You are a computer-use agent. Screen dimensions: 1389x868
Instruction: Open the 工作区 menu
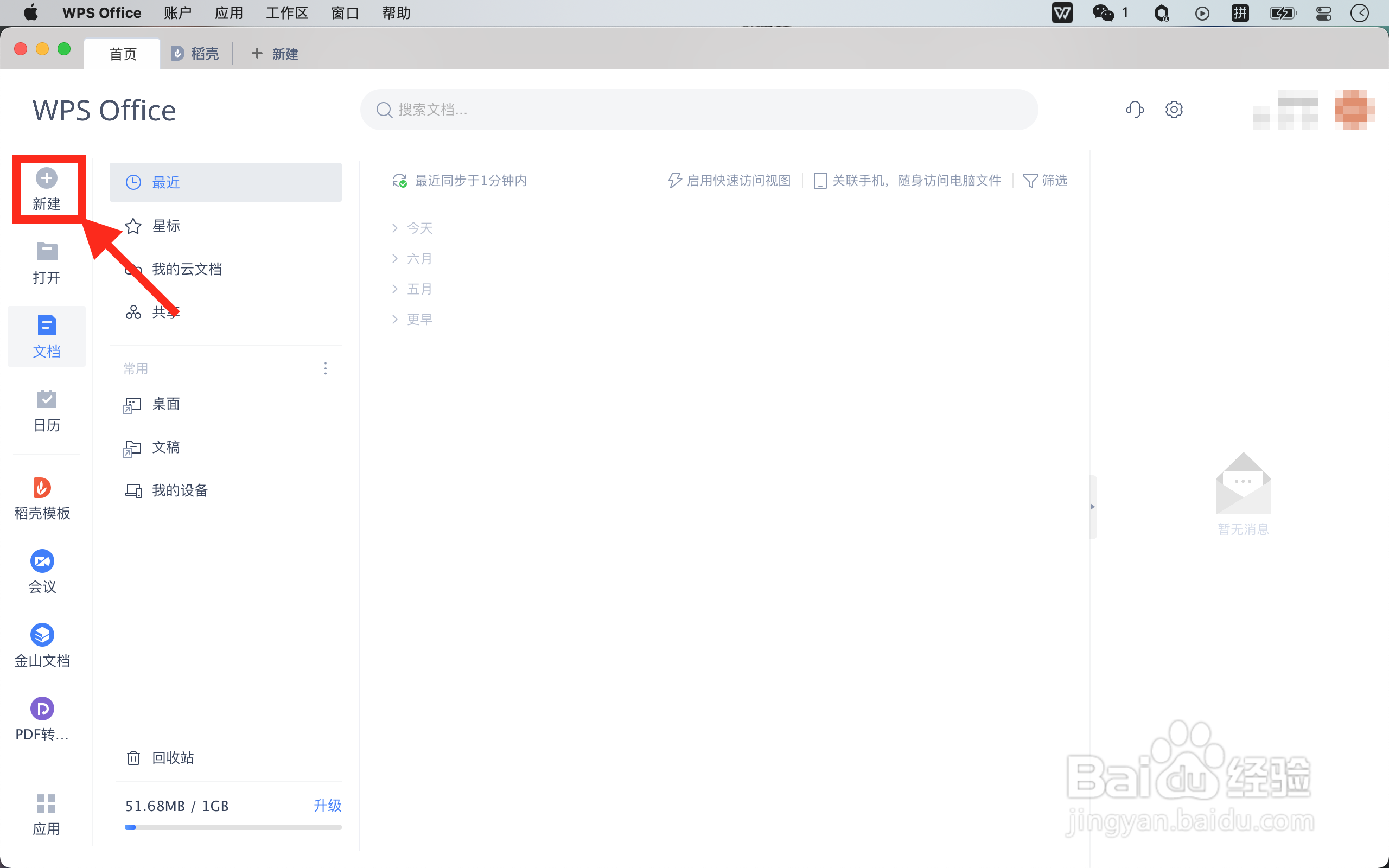pos(287,12)
